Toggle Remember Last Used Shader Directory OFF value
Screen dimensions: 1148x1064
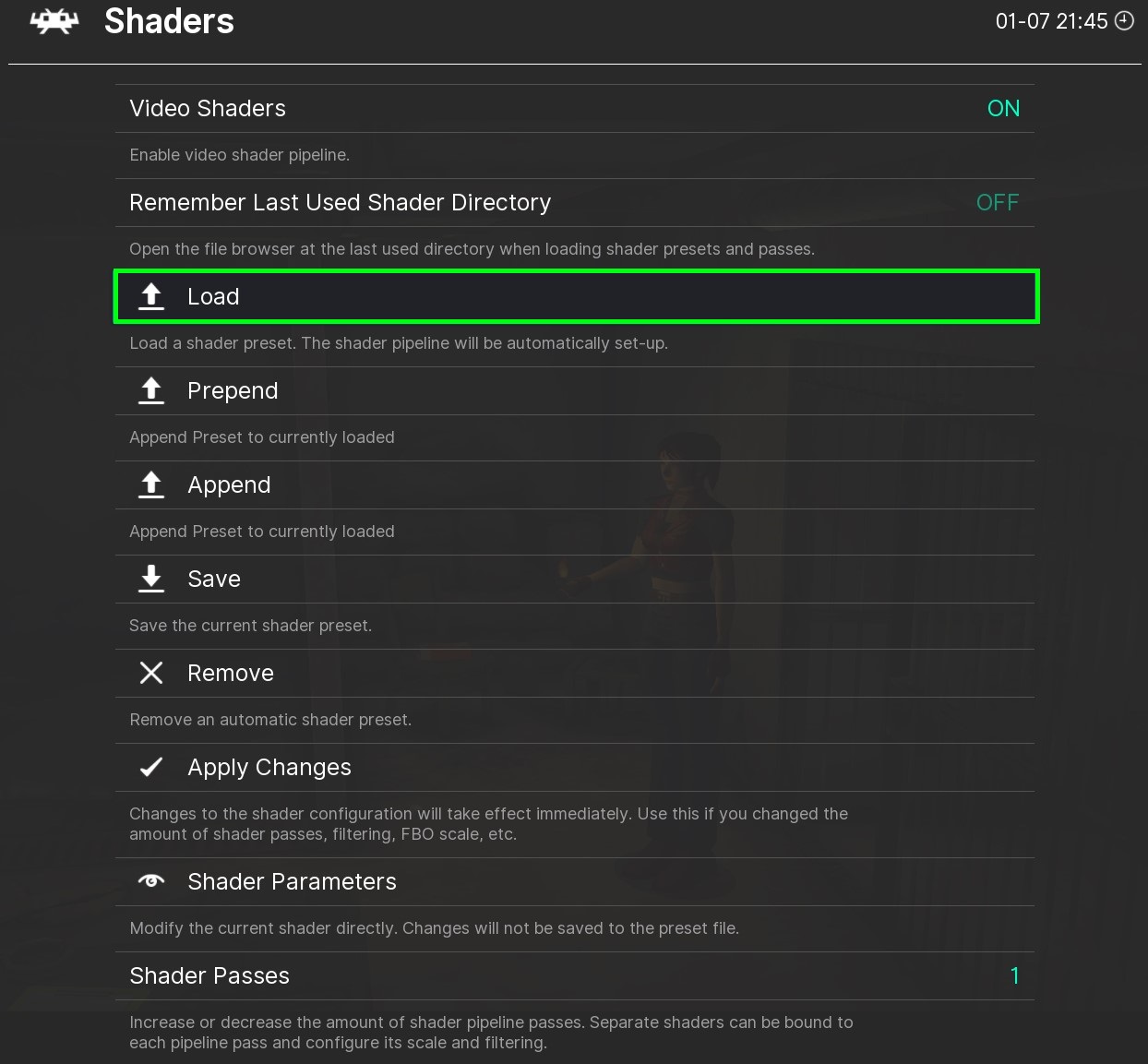(997, 203)
